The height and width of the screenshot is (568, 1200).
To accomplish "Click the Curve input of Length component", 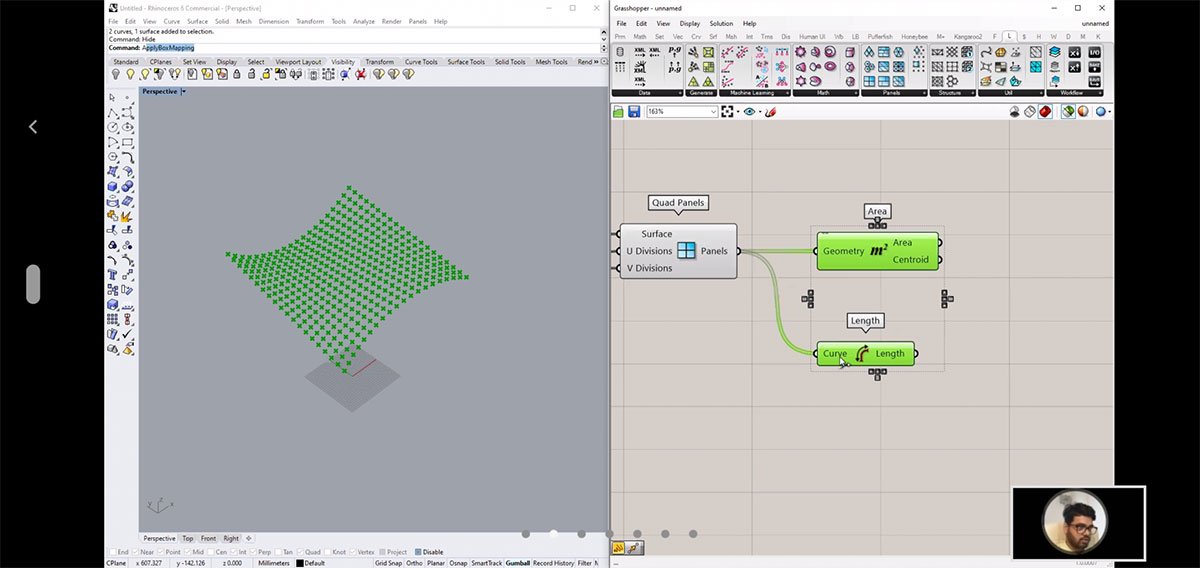I will tap(834, 353).
